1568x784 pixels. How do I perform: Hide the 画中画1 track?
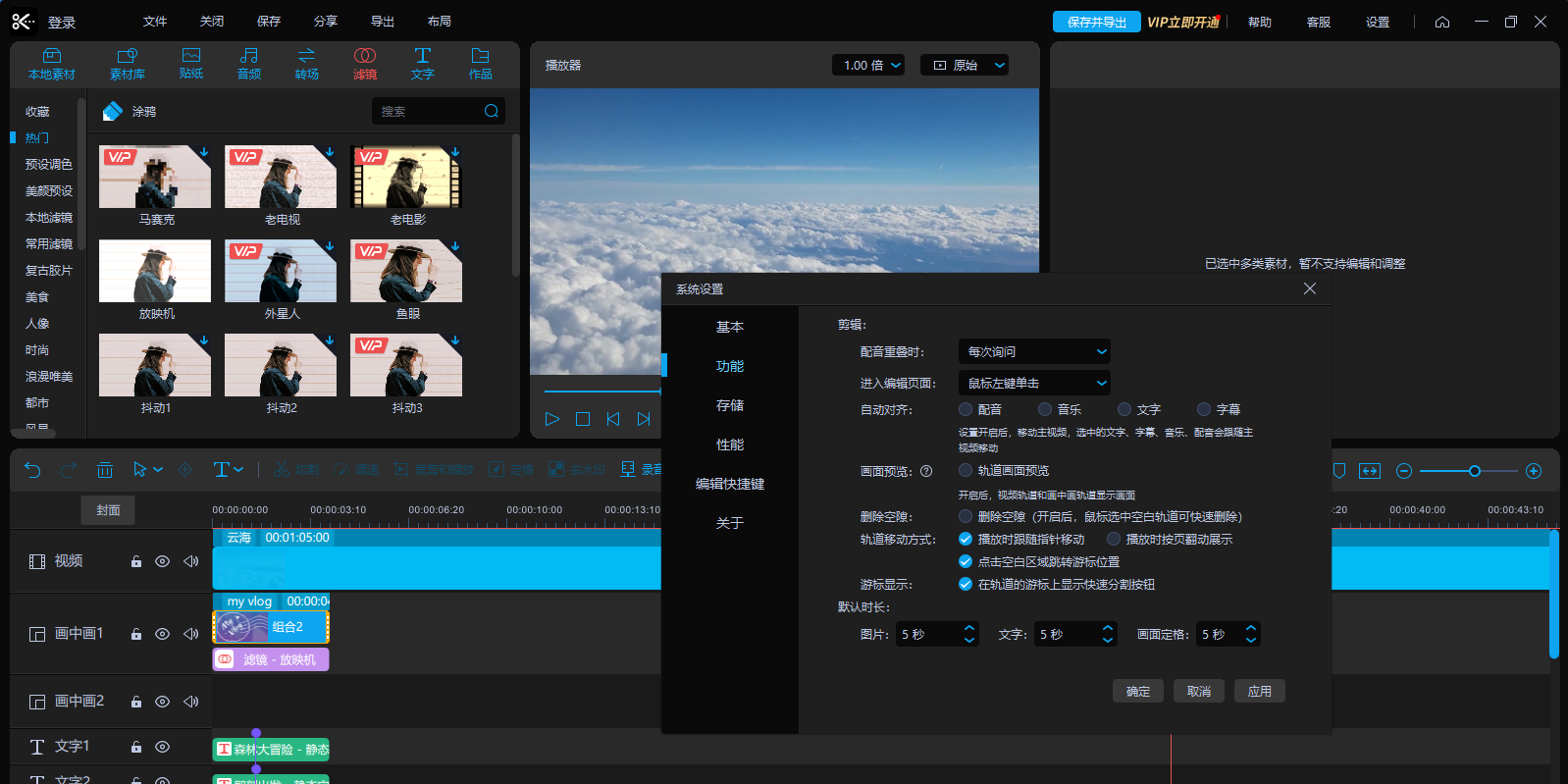point(163,634)
